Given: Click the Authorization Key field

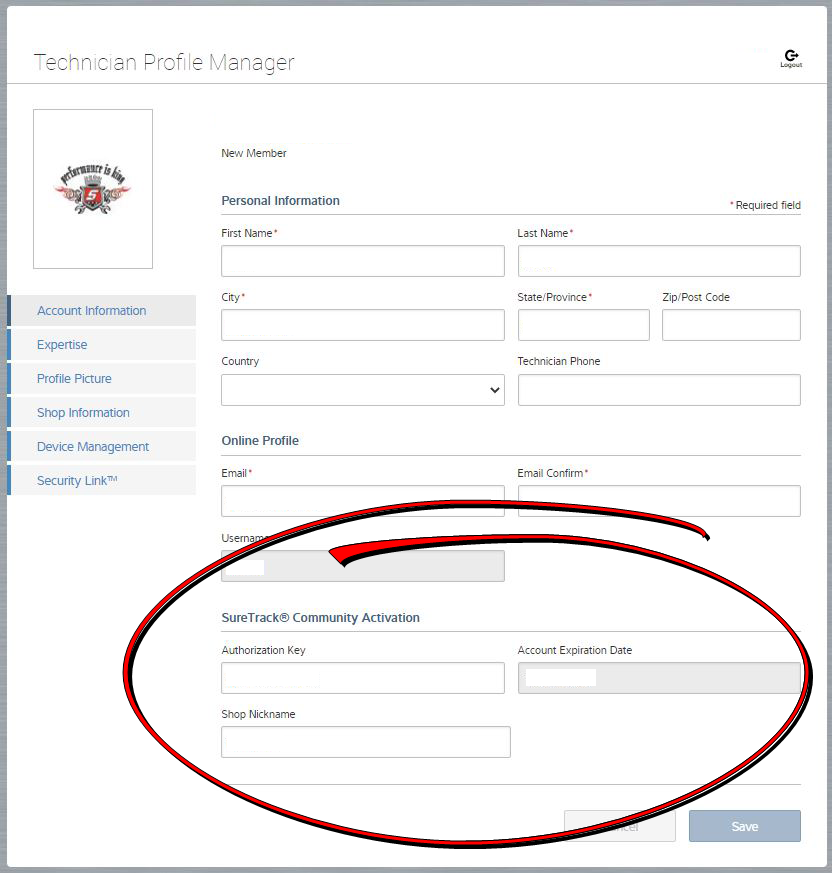Looking at the screenshot, I should click(x=362, y=678).
